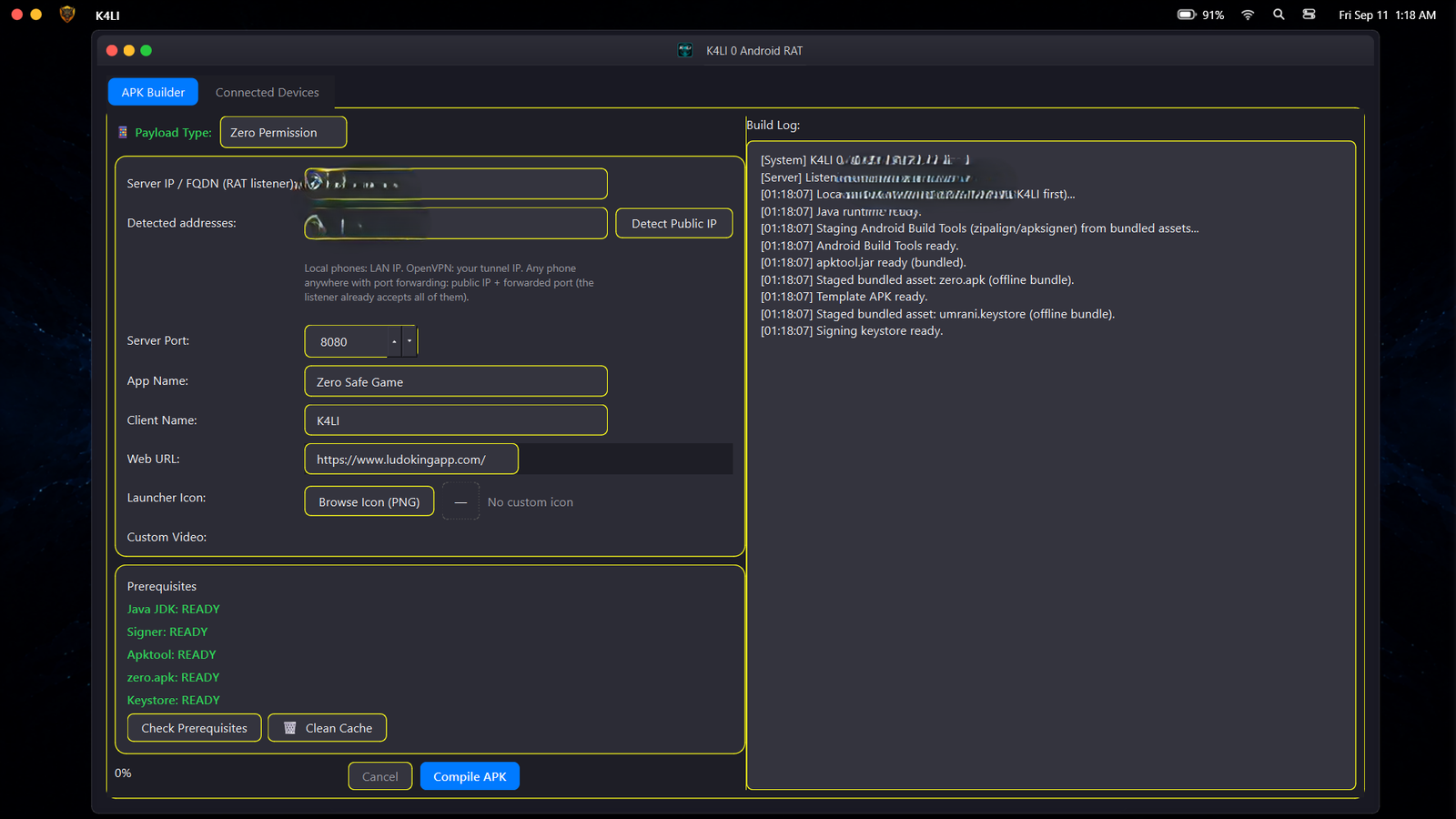Viewport: 1456px width, 819px height.
Task: Click the battery status icon at 91%
Action: pos(1187,15)
